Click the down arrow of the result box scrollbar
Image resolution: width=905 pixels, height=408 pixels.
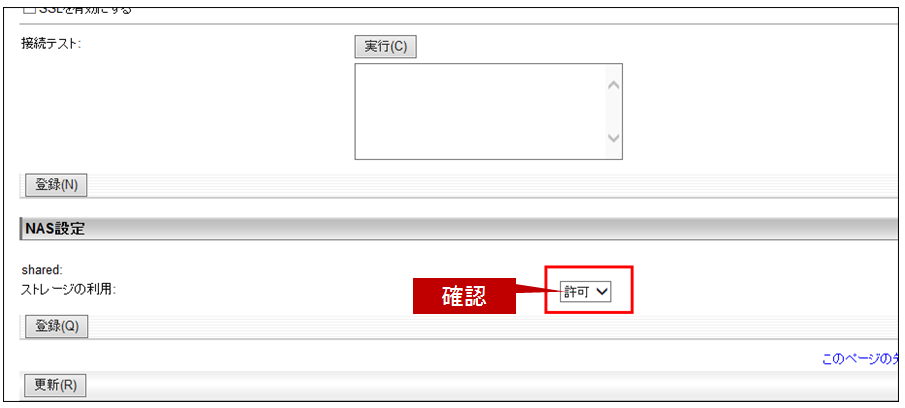pyautogui.click(x=614, y=138)
